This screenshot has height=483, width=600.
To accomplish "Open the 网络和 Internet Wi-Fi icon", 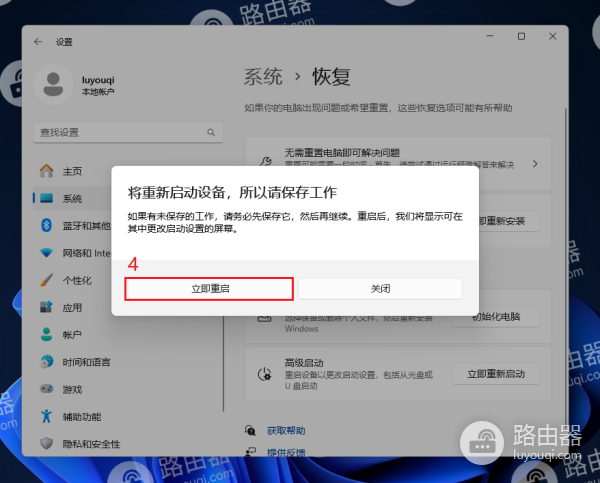I will [46, 253].
